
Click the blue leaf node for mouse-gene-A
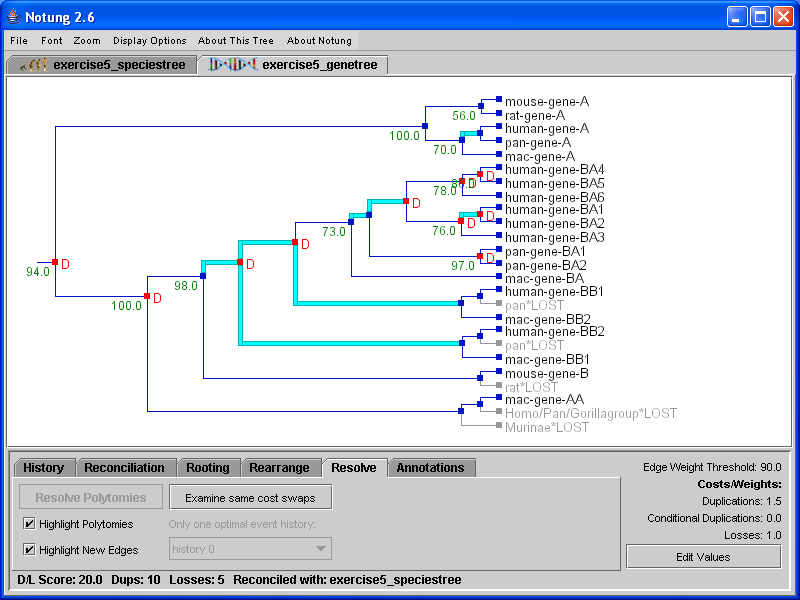[x=498, y=101]
